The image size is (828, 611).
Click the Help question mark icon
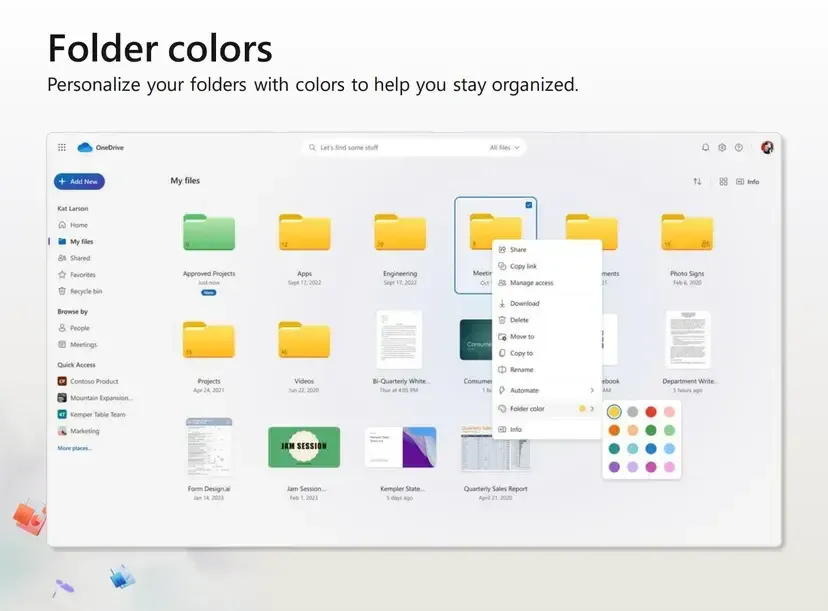(x=737, y=147)
